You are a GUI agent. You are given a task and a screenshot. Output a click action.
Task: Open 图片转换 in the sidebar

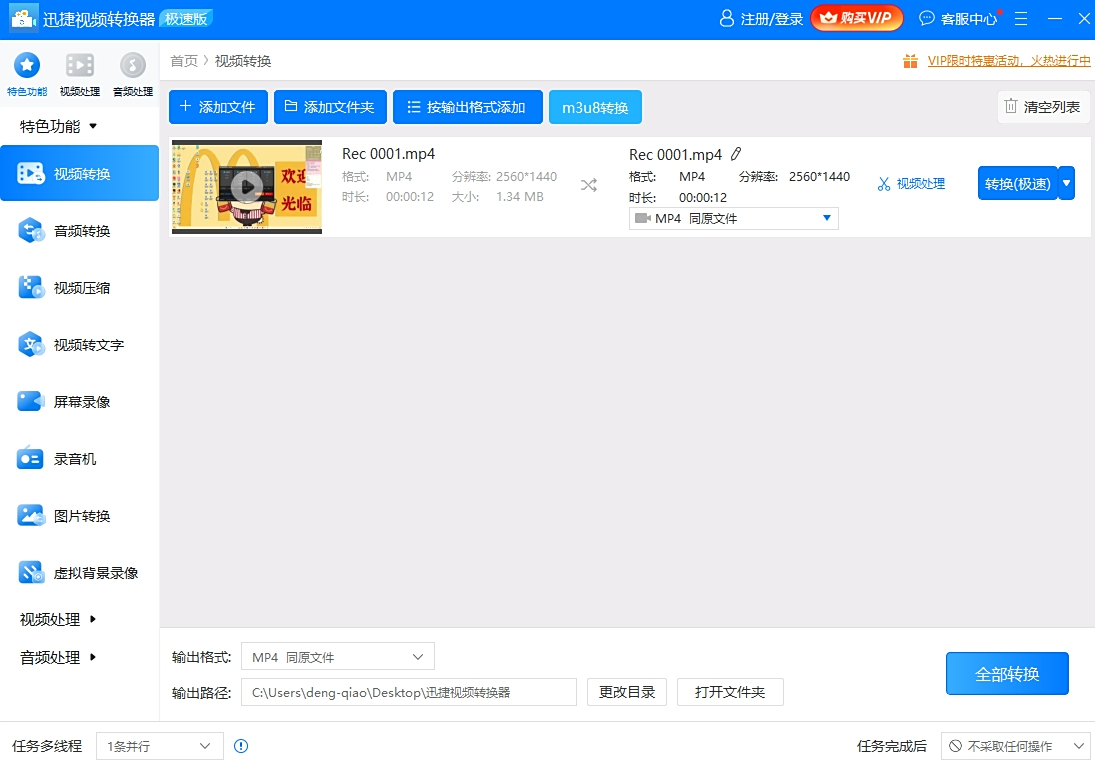click(80, 516)
